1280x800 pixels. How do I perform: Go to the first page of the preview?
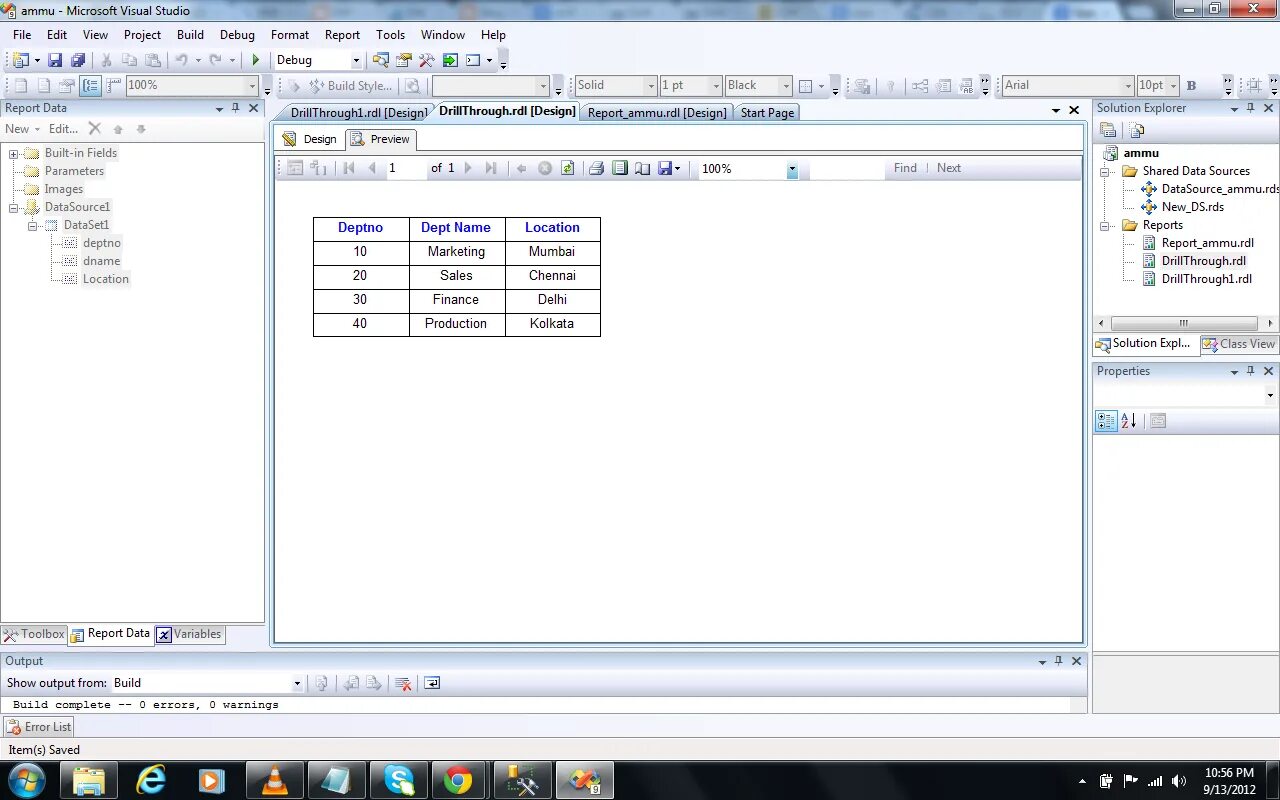click(x=349, y=168)
